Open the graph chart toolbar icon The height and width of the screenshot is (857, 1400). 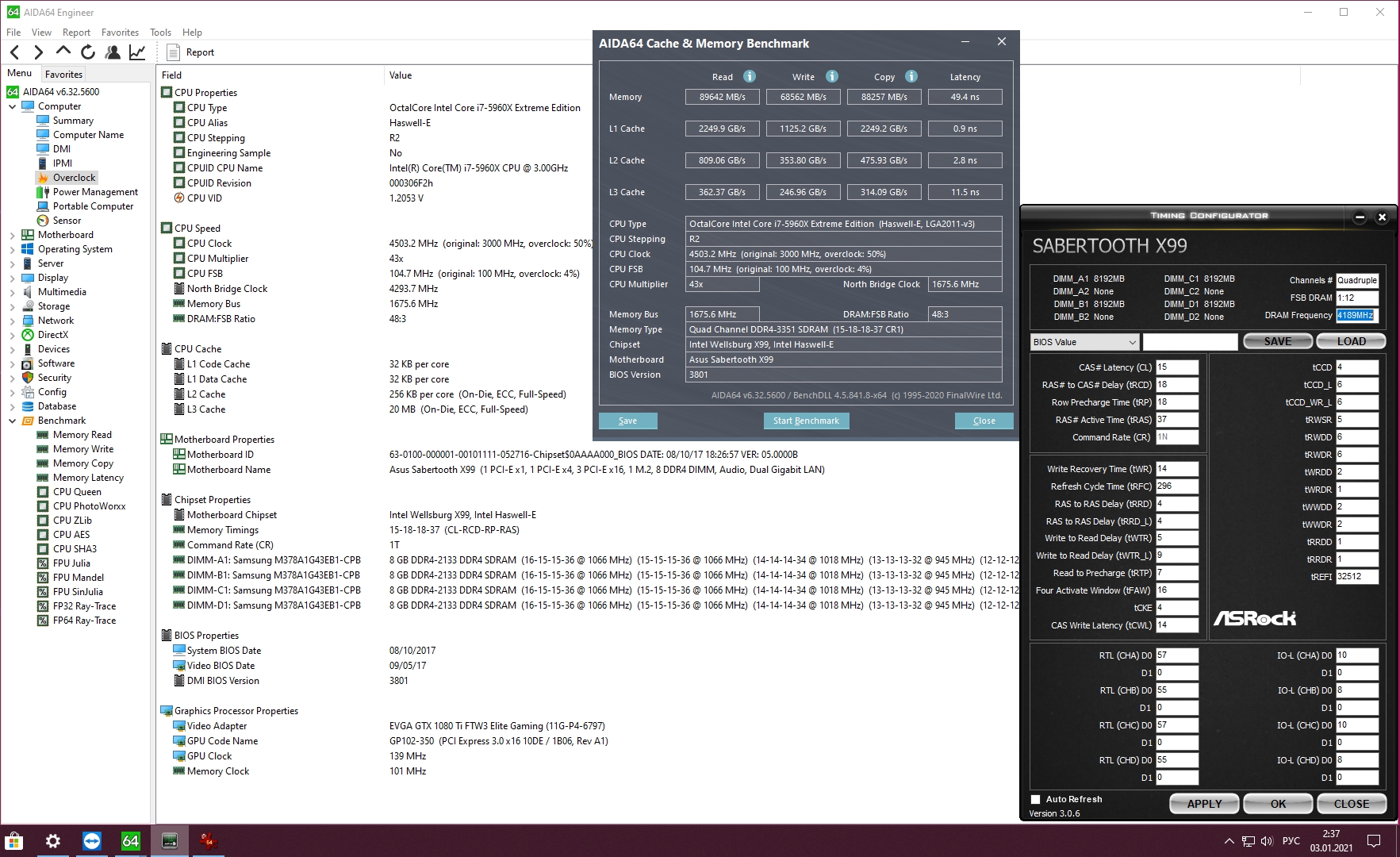point(137,52)
